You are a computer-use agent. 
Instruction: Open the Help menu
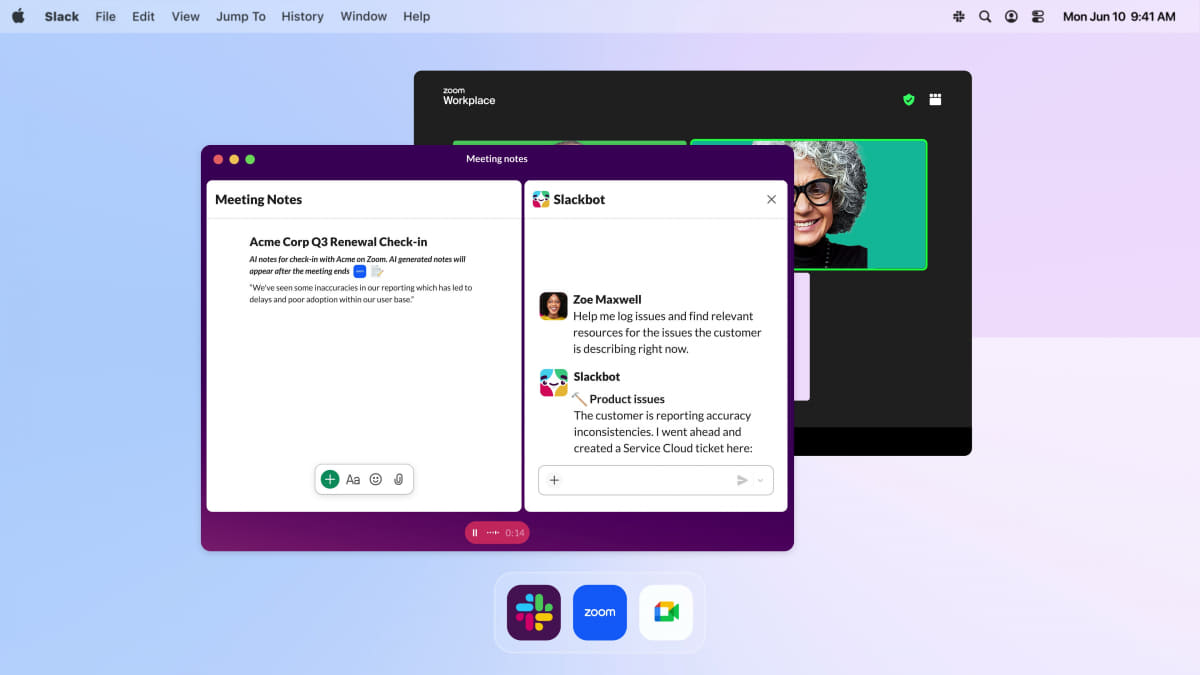click(416, 16)
